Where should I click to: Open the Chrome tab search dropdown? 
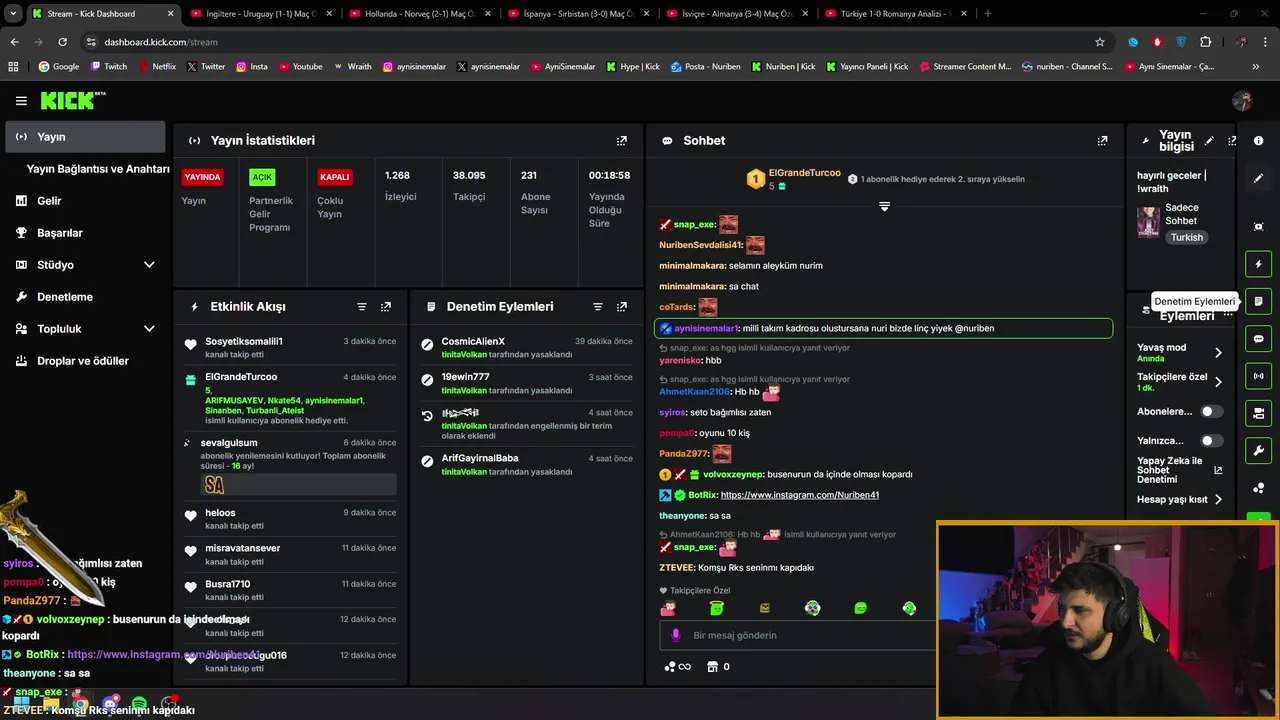coord(13,13)
